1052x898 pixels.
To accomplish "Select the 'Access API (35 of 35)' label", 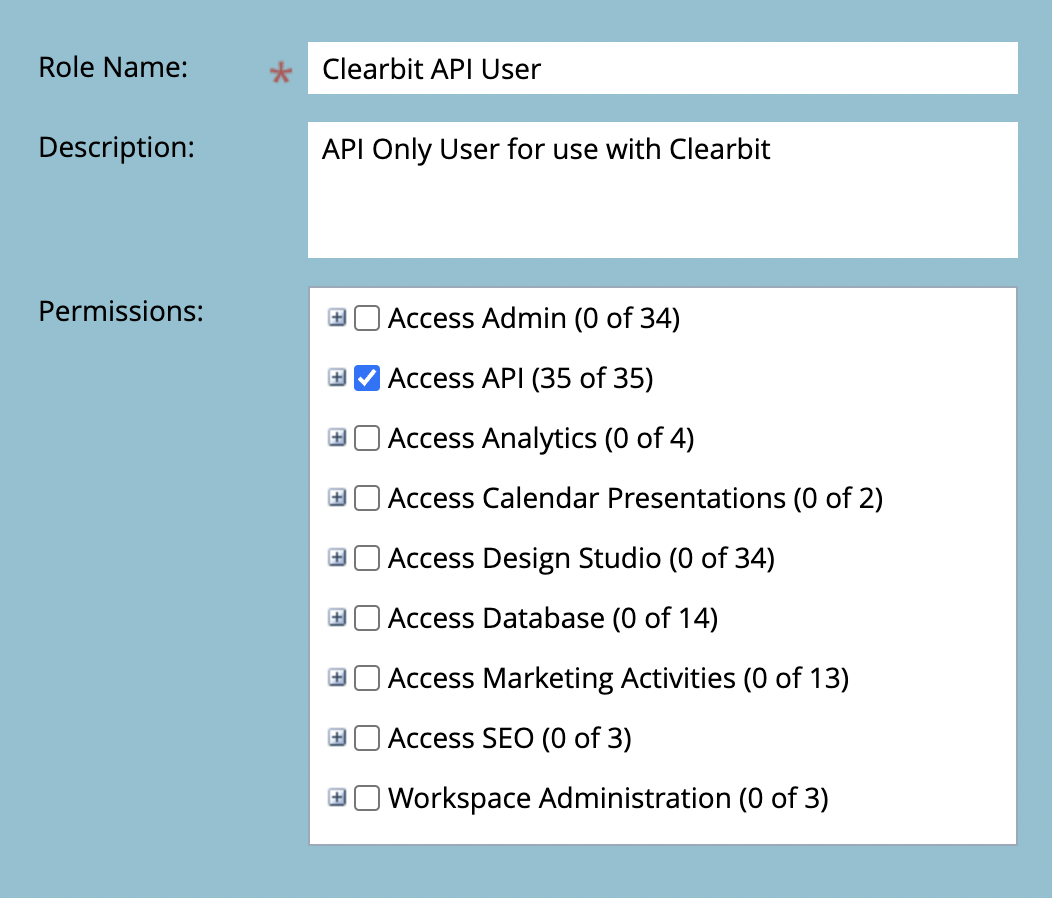I will tap(521, 379).
